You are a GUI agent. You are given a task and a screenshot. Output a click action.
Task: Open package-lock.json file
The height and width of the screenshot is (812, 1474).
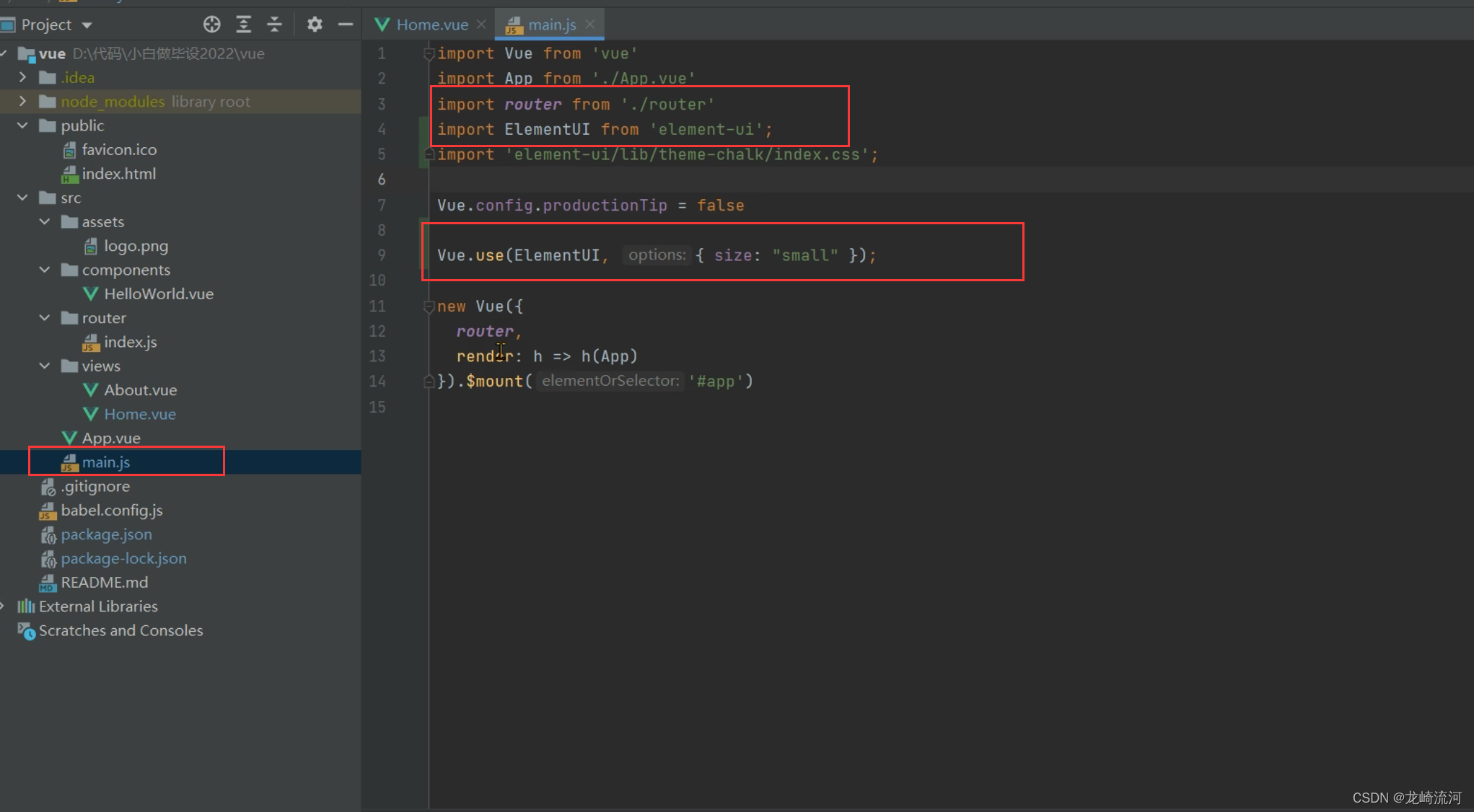point(124,558)
